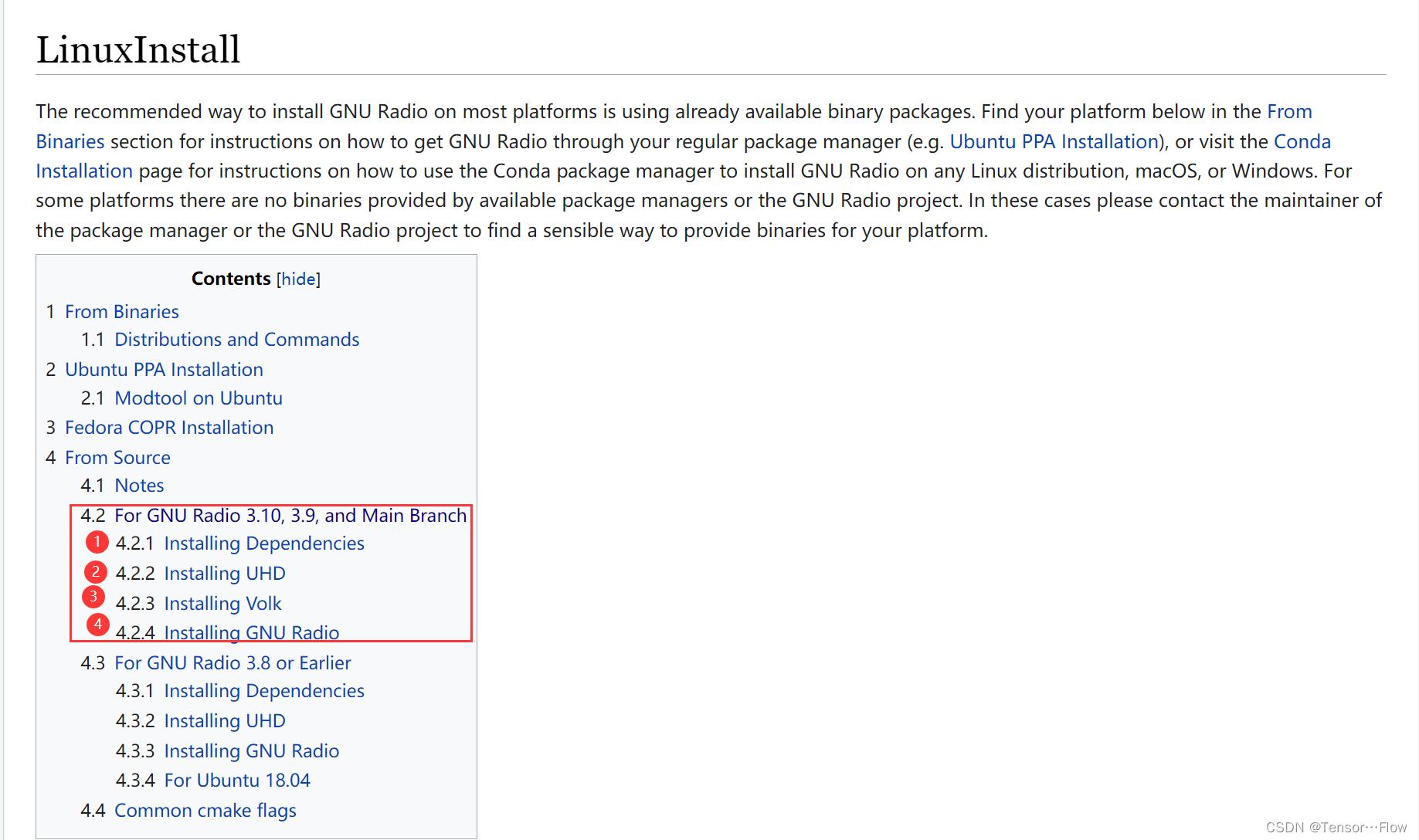Open 'Fedora COPR Installation' contents entry

[169, 428]
